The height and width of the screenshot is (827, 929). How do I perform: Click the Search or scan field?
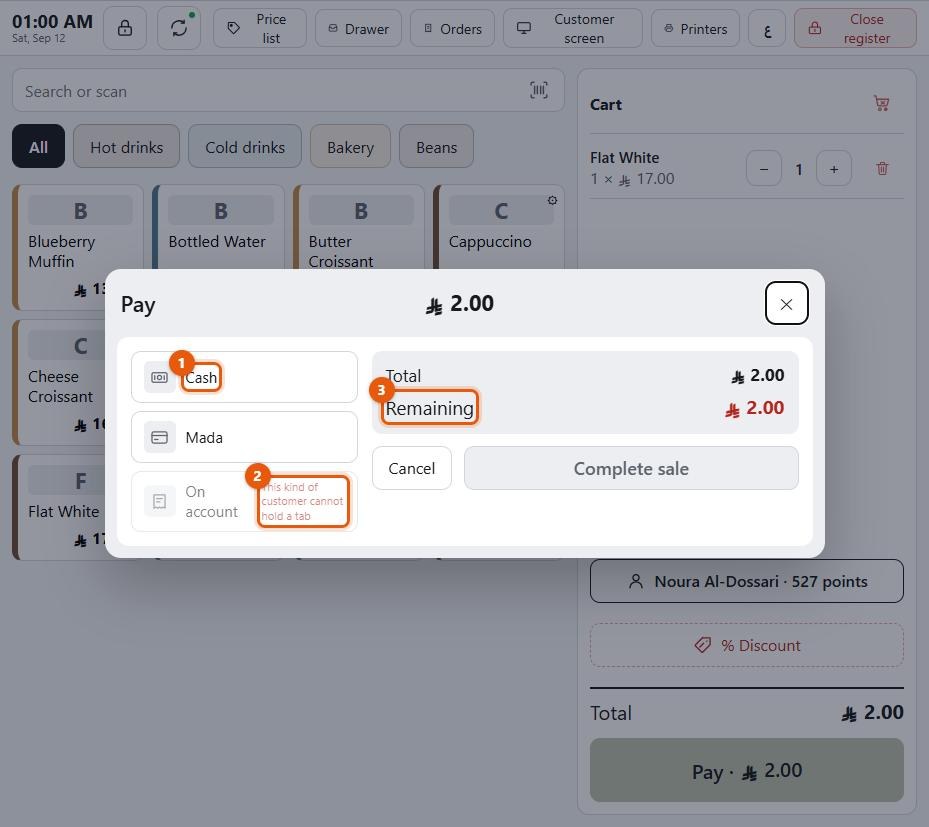click(288, 91)
